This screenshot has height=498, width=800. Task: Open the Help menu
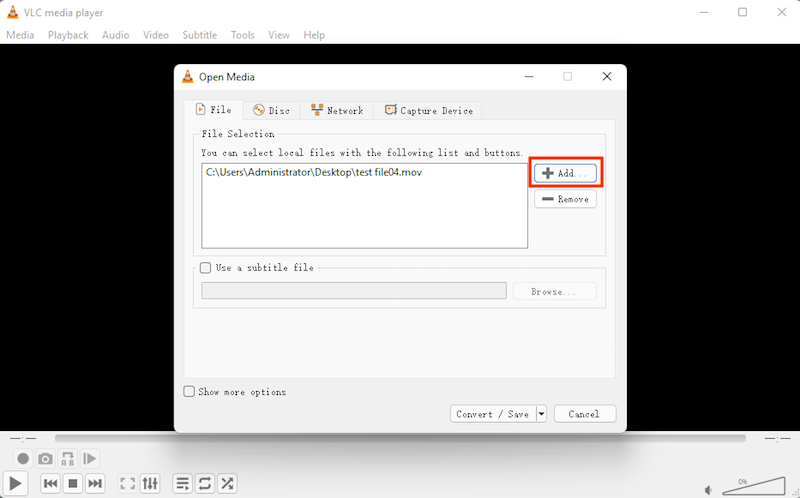314,35
